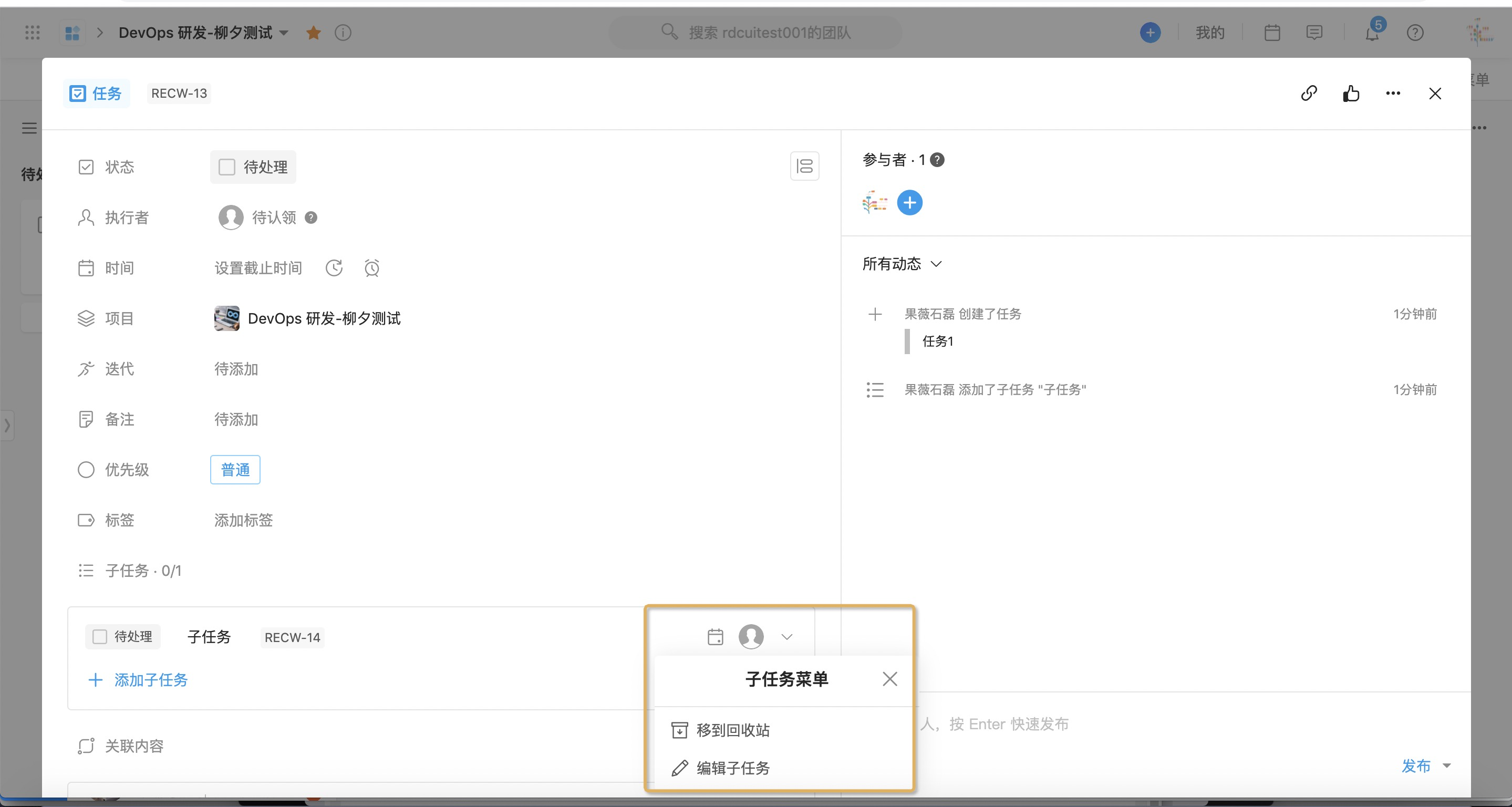Open the calendar icon in top bar

[x=1272, y=33]
